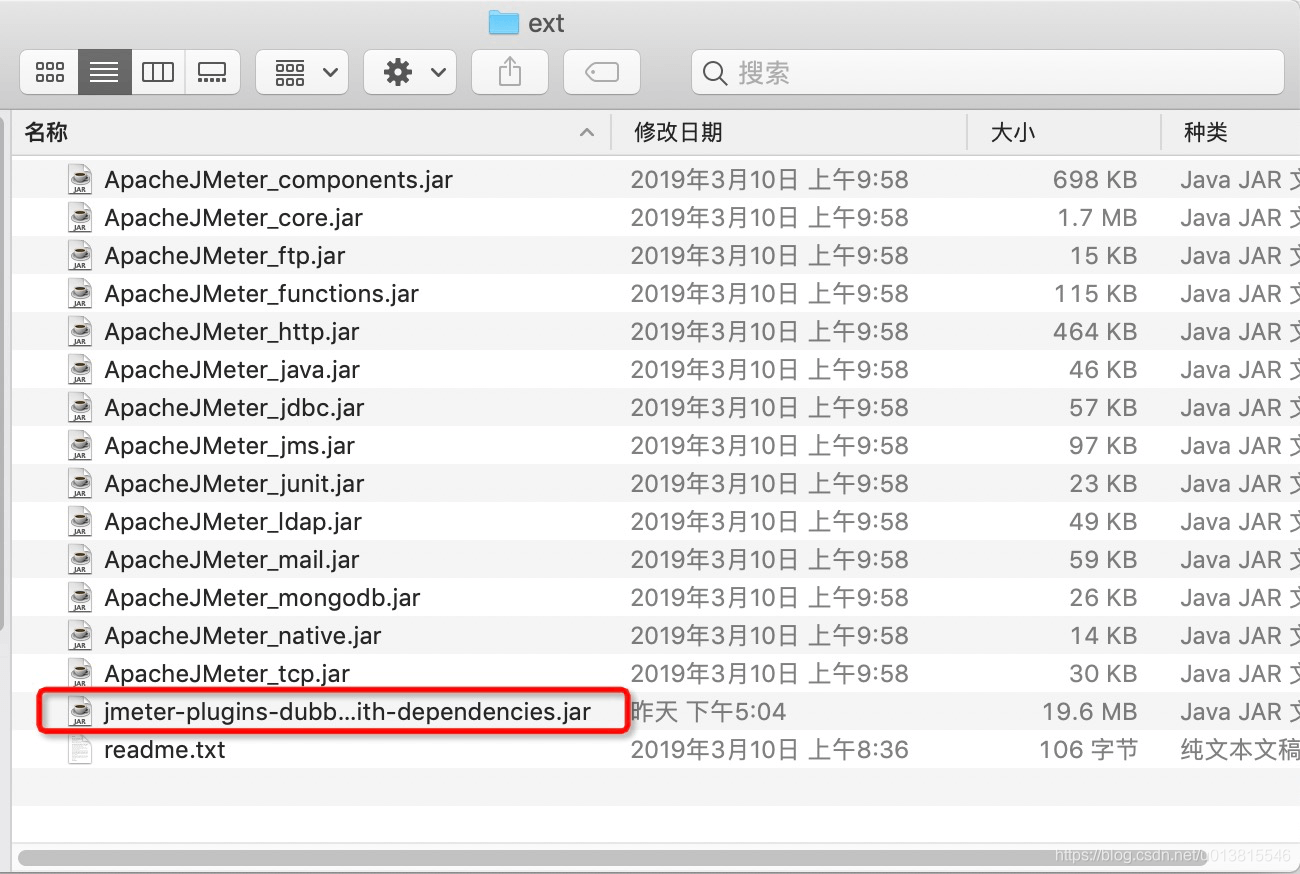This screenshot has width=1300, height=874.
Task: Click the JAR icon of ApacheJMeter_jdbc.jar
Action: click(x=80, y=408)
